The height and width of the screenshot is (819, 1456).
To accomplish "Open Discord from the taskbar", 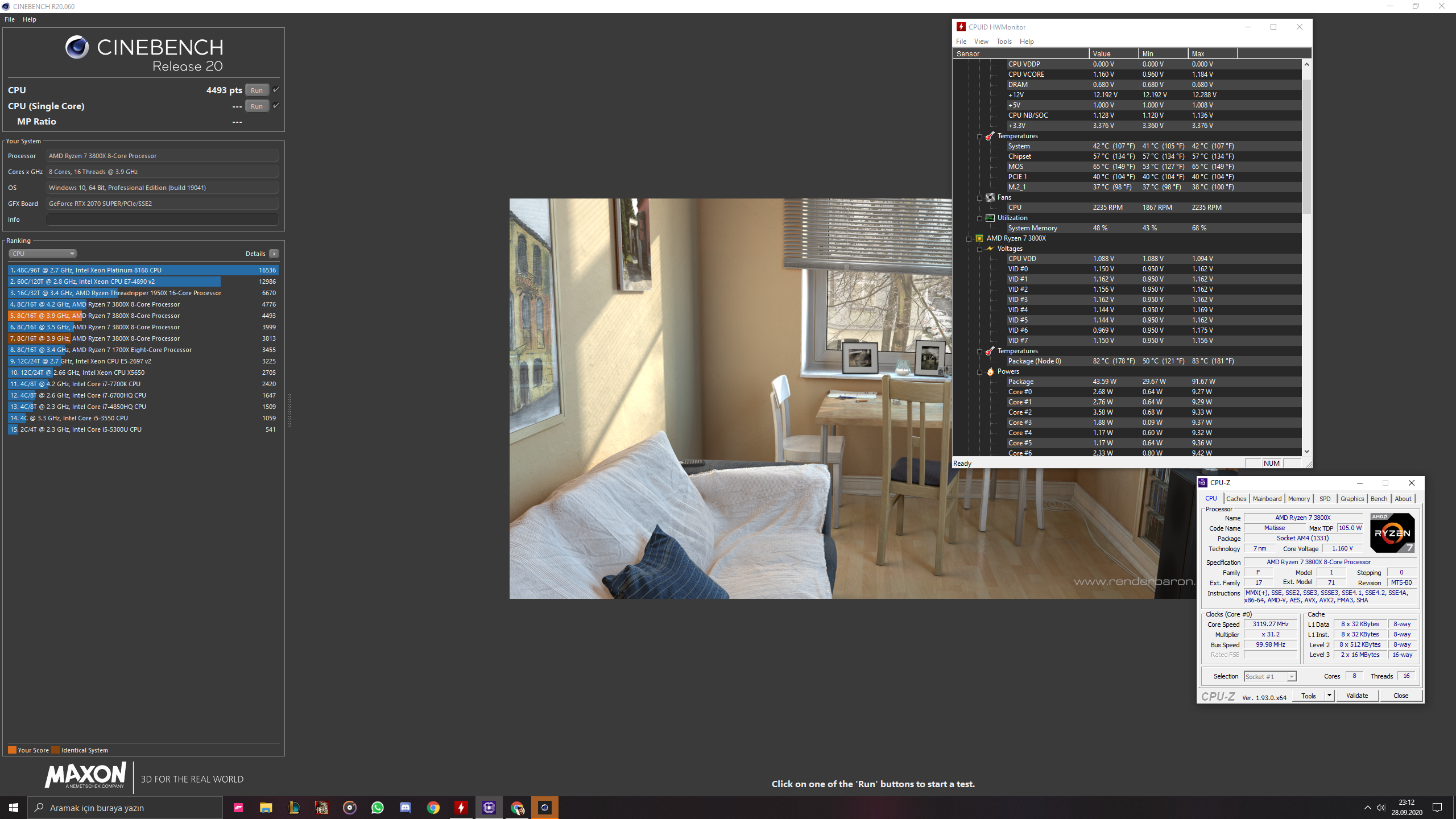I will point(405,808).
